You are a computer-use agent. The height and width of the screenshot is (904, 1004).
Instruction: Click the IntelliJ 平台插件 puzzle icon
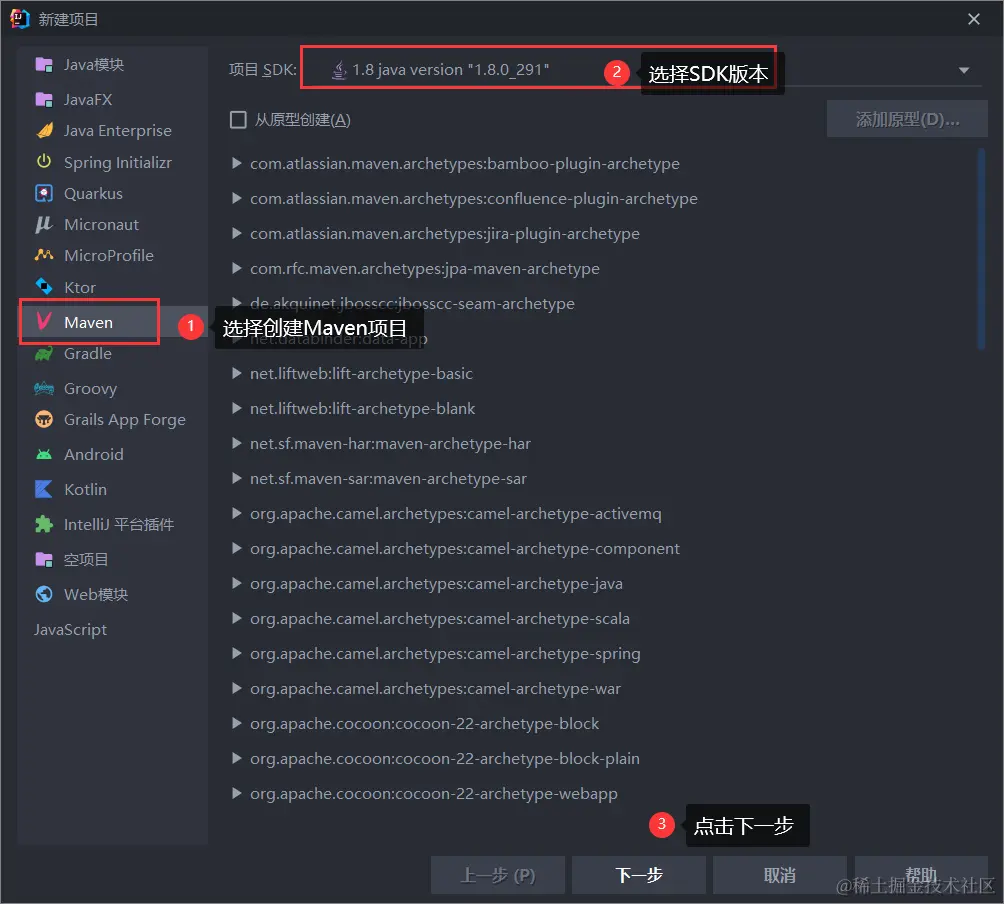pyautogui.click(x=44, y=524)
